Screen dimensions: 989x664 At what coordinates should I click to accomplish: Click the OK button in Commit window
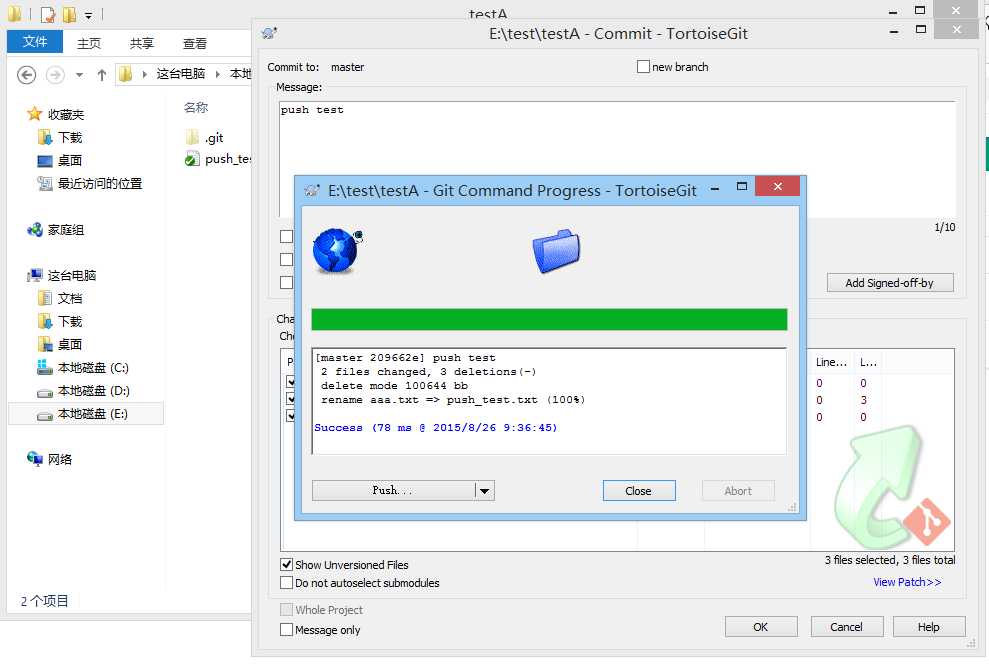click(761, 627)
